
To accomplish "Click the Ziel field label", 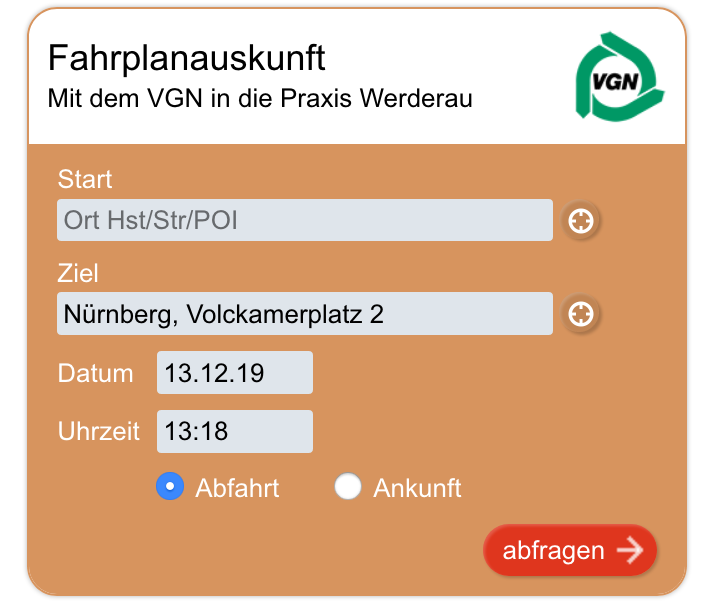I will point(78,274).
